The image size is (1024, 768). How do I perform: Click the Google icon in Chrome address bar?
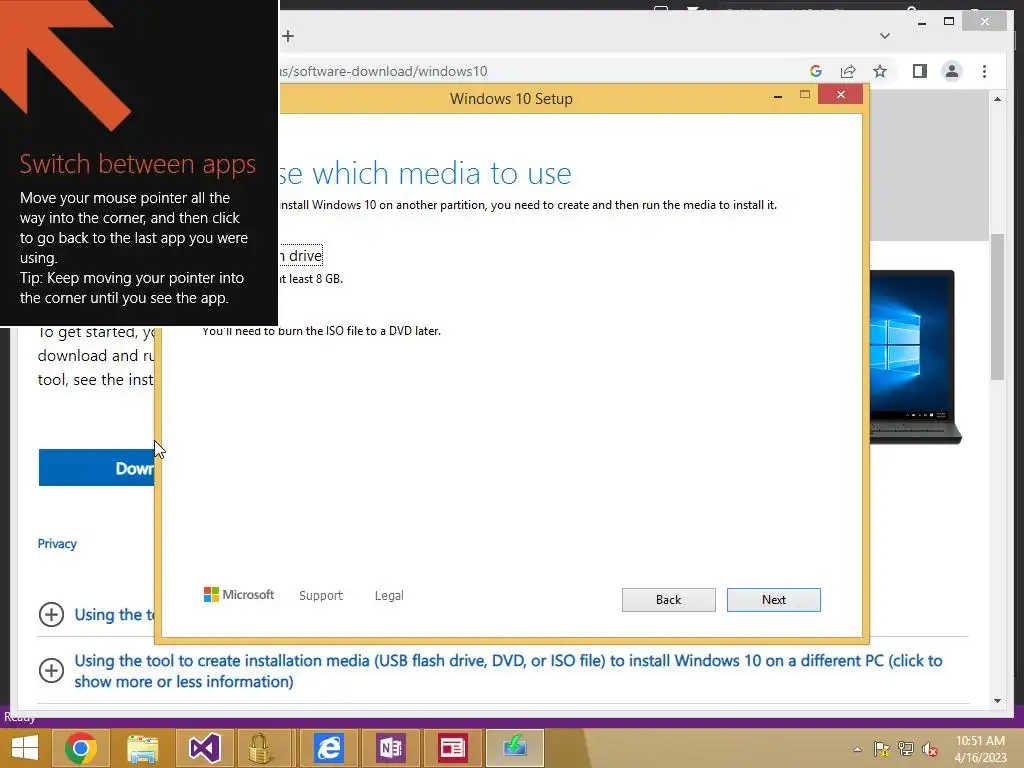[816, 71]
